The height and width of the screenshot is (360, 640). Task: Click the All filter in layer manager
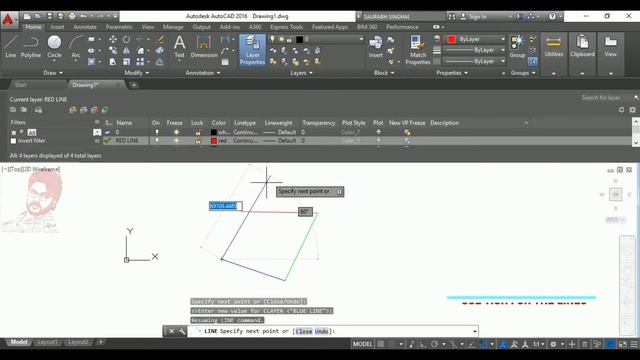[x=32, y=132]
